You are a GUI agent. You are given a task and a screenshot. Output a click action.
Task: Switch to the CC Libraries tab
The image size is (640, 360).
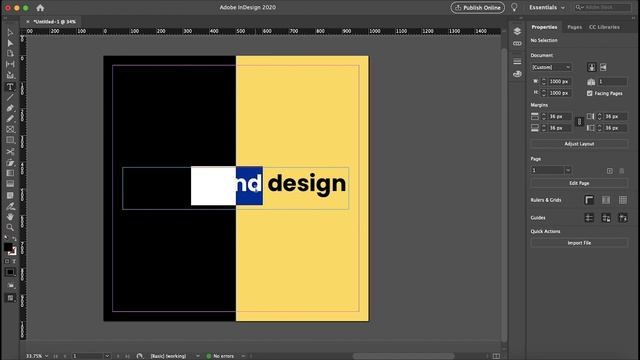point(604,27)
